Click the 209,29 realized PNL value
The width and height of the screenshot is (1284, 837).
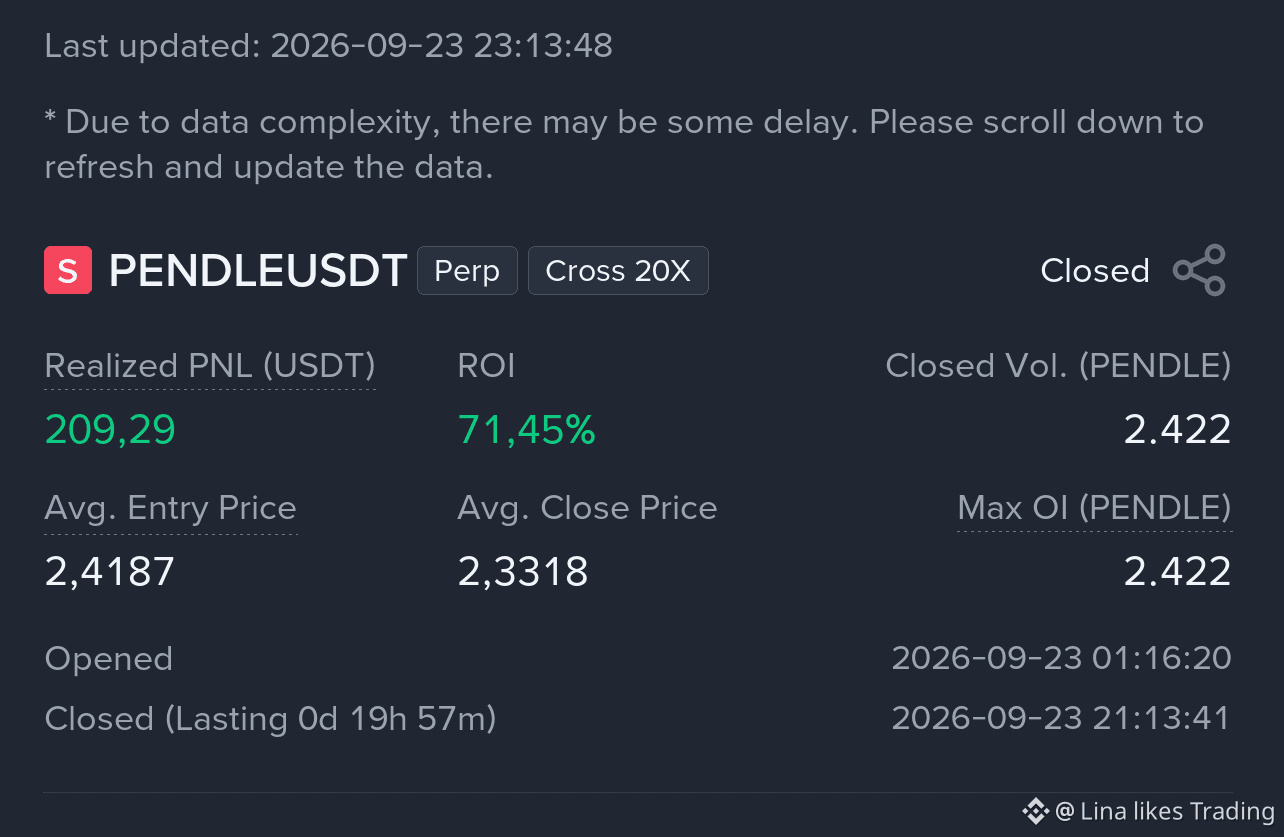point(111,429)
